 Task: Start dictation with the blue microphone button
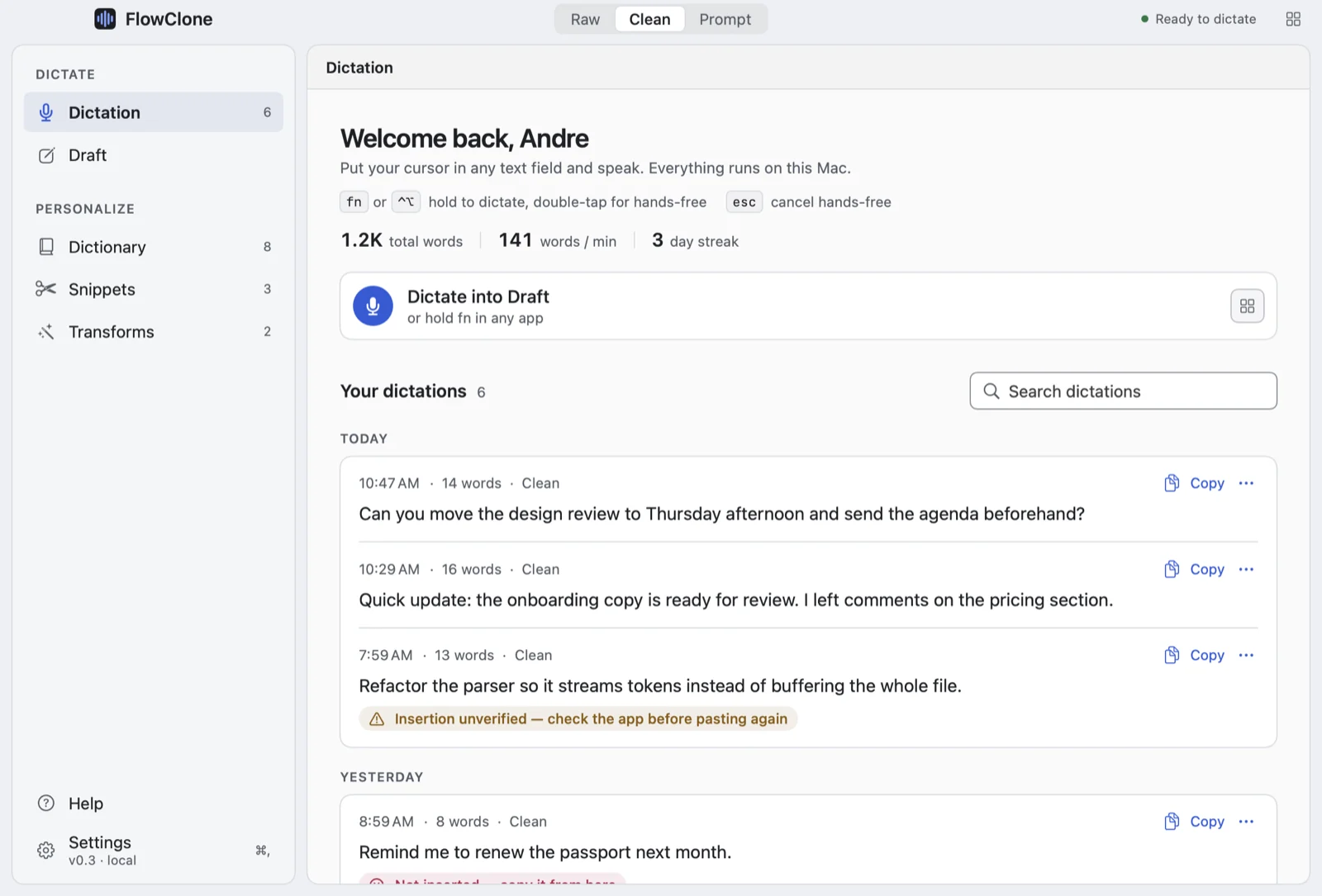pos(373,306)
